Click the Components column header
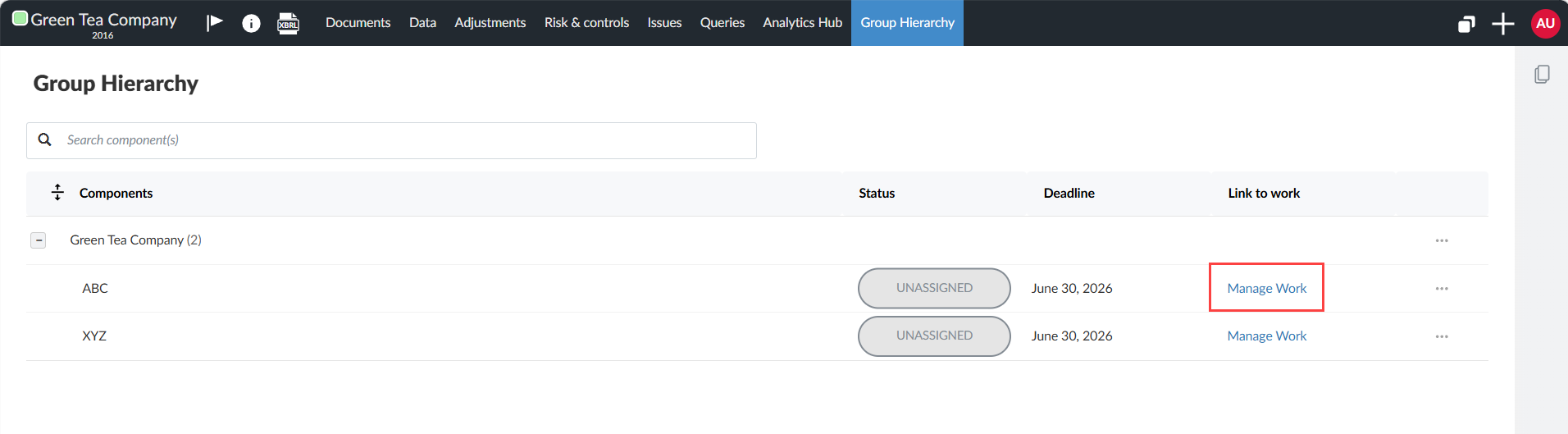Image resolution: width=1568 pixels, height=434 pixels. [116, 193]
